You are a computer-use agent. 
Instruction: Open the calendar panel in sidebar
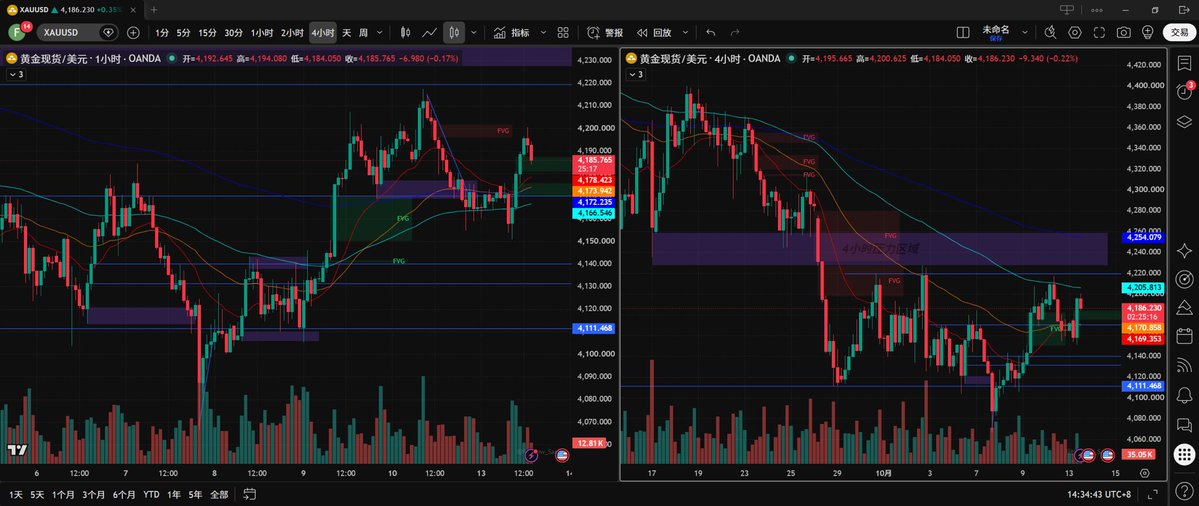pyautogui.click(x=1184, y=336)
